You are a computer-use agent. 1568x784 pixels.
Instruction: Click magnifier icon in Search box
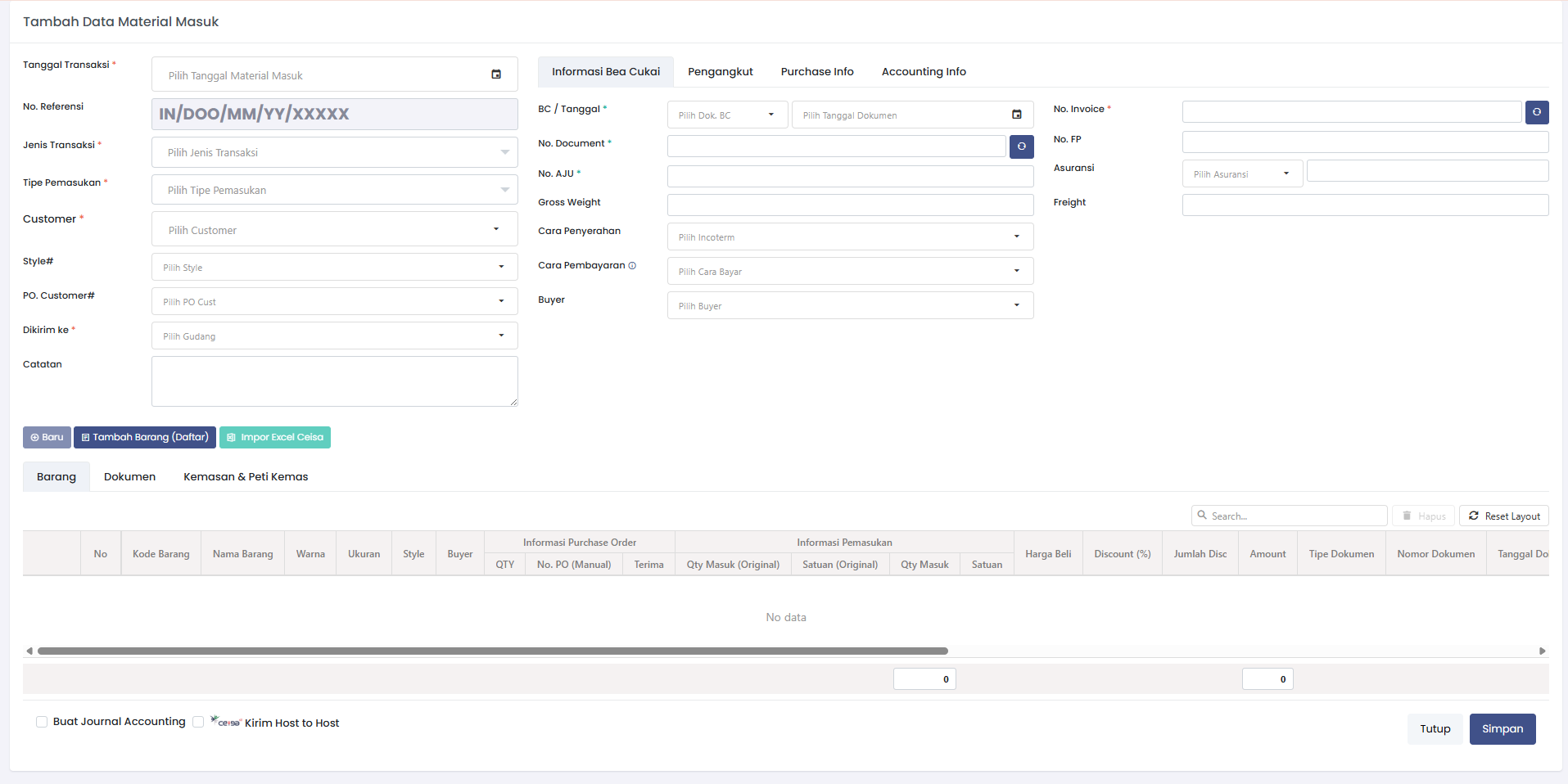[1202, 516]
